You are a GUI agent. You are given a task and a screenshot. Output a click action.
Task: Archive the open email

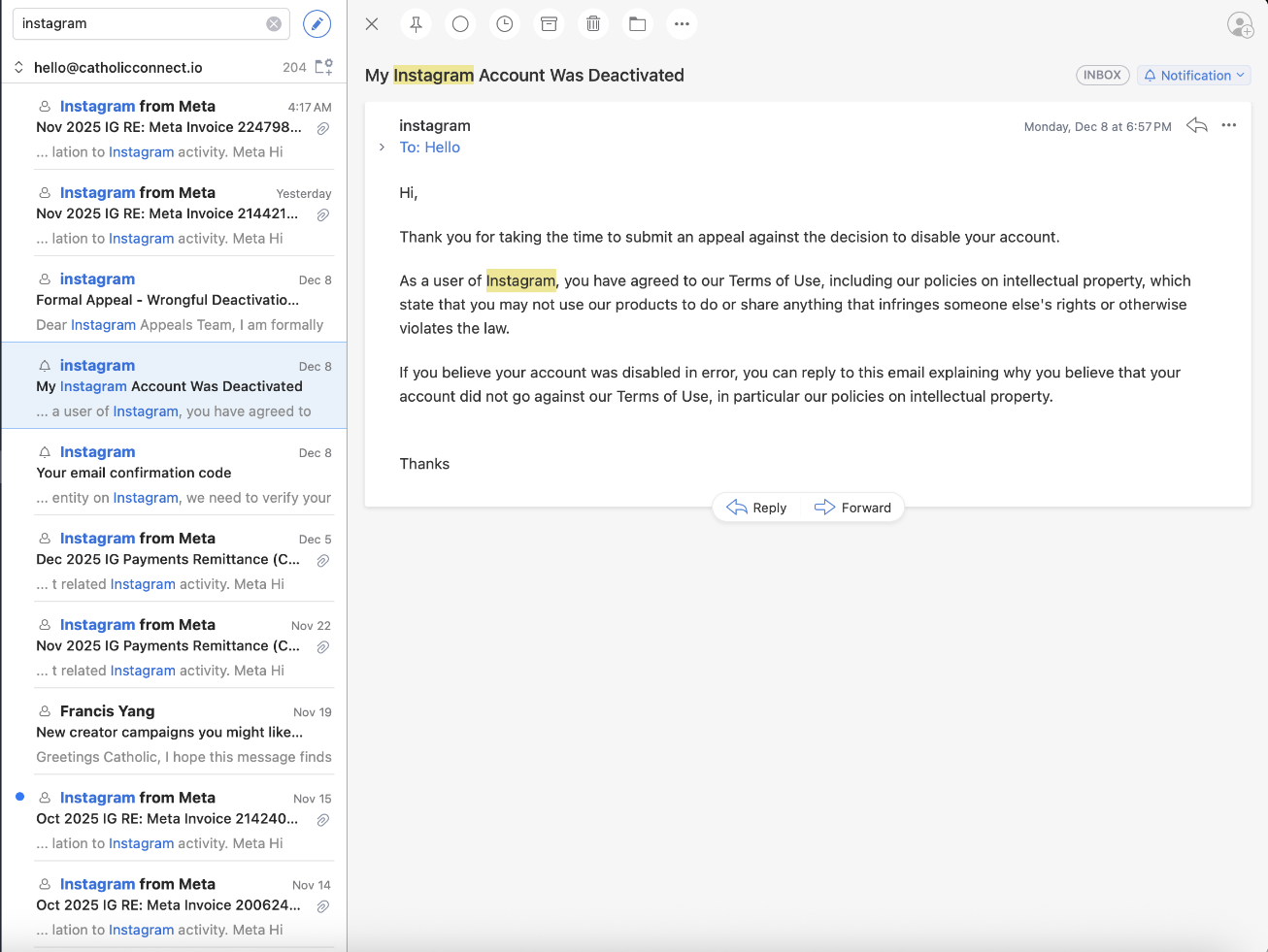pyautogui.click(x=549, y=23)
